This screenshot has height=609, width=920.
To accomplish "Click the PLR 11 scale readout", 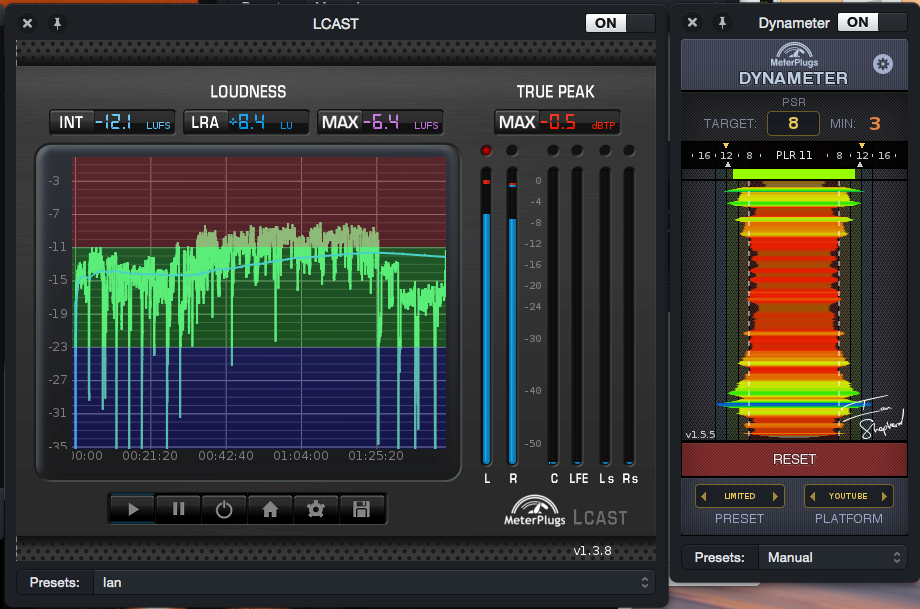I will pos(794,155).
